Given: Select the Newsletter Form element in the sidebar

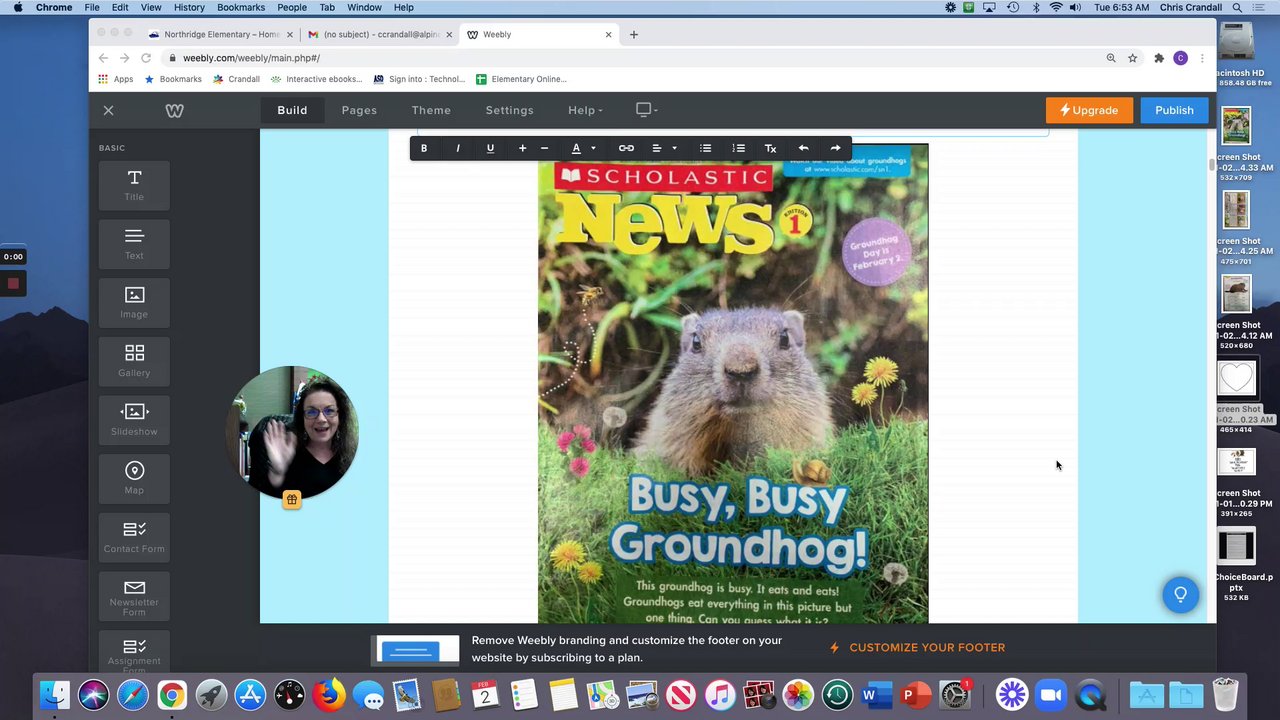Looking at the screenshot, I should tap(134, 597).
